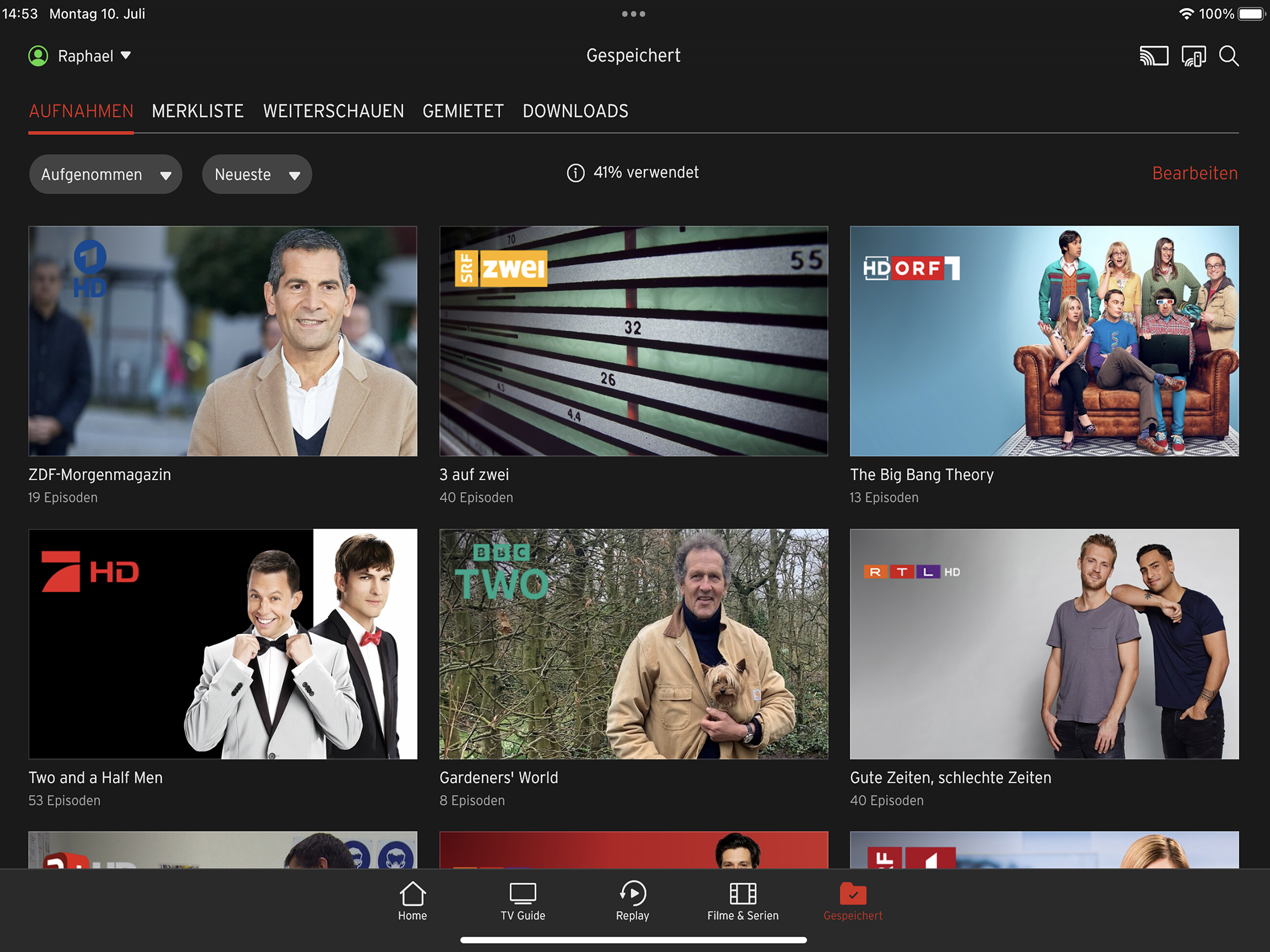
Task: Open search with magnifier icon
Action: (1229, 56)
